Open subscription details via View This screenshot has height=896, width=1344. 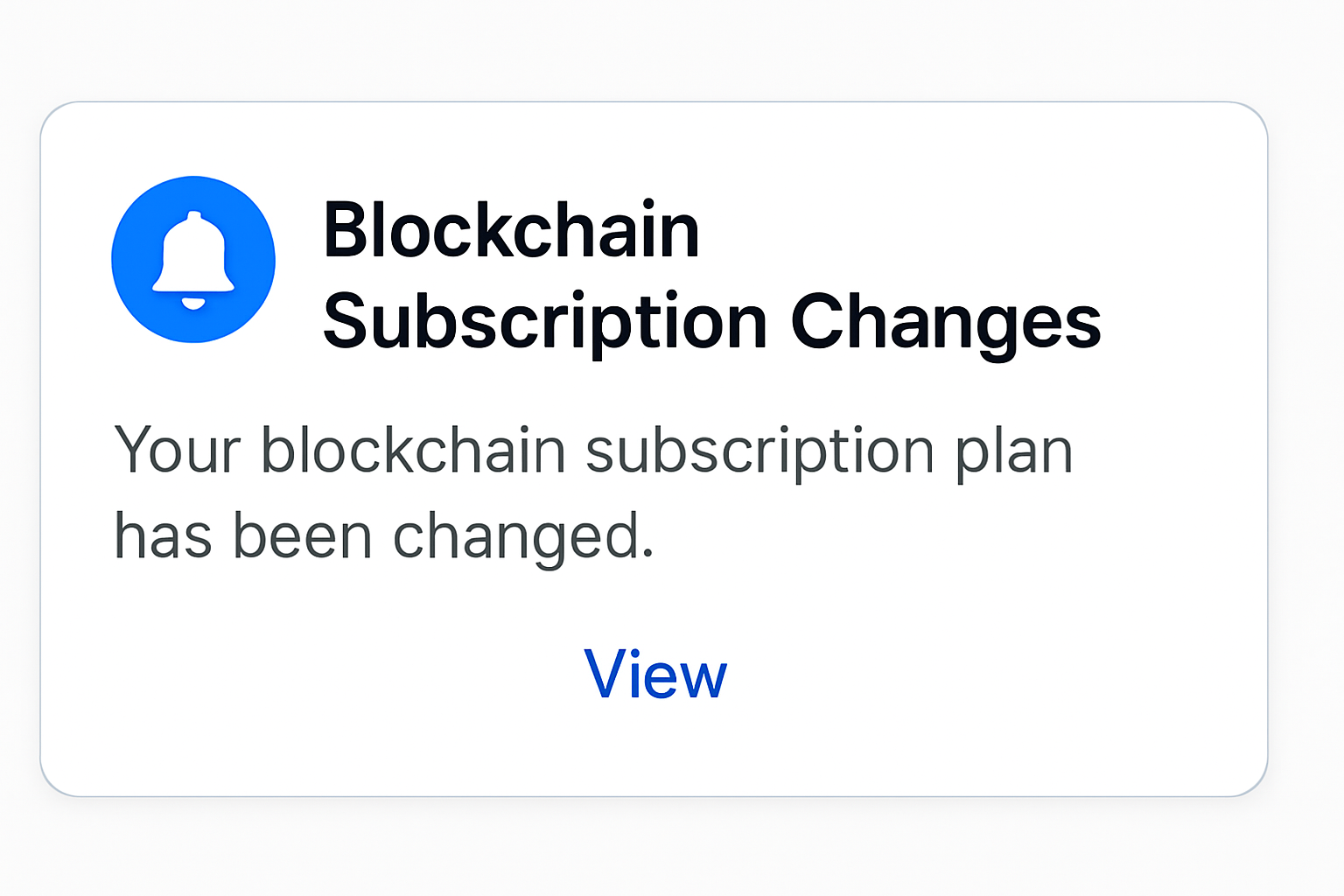(x=654, y=675)
